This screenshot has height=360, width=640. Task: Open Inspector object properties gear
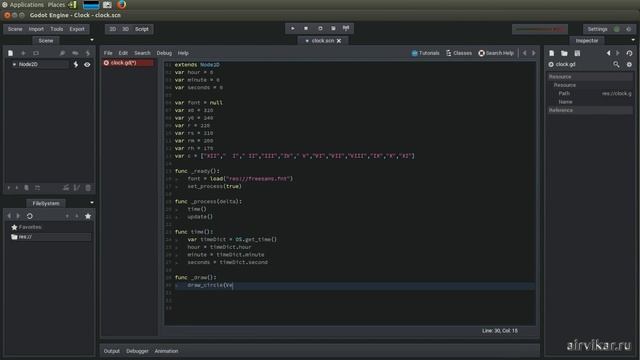[629, 64]
